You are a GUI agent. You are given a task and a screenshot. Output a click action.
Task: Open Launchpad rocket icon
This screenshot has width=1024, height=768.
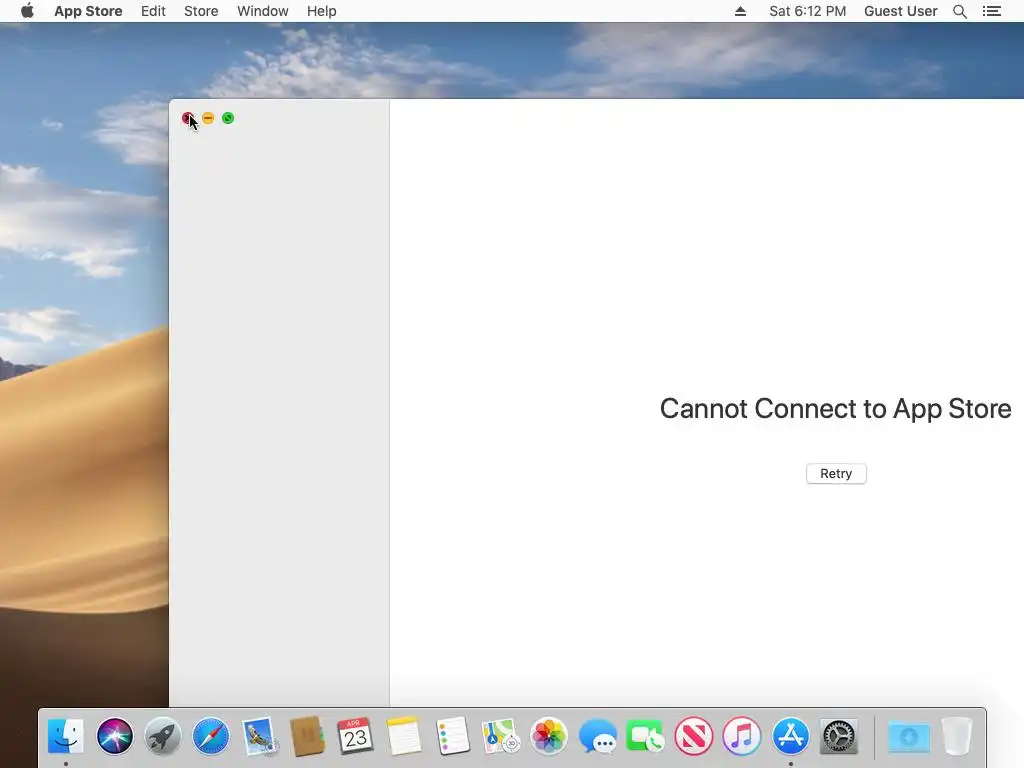point(163,736)
